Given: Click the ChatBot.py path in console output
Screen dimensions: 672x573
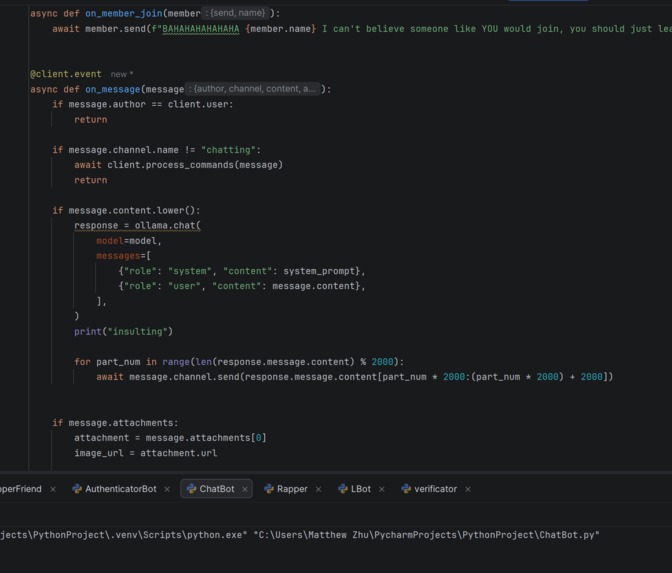Looking at the screenshot, I should pyautogui.click(x=427, y=535).
